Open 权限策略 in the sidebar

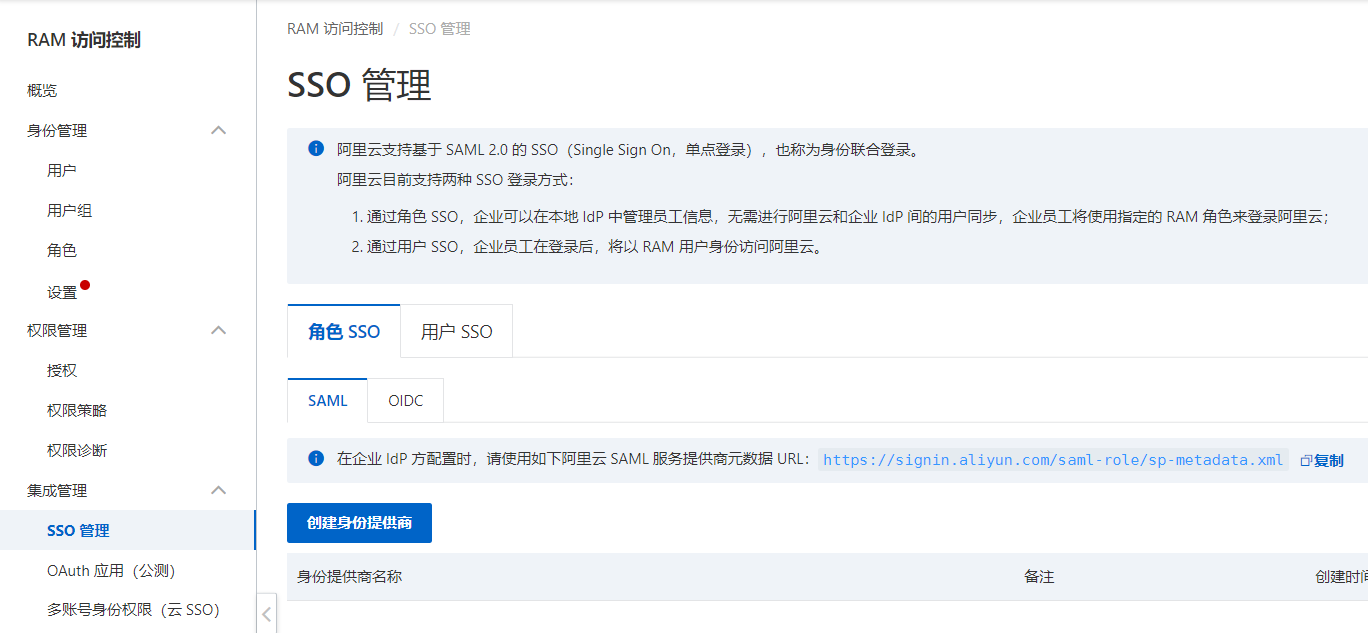point(77,410)
